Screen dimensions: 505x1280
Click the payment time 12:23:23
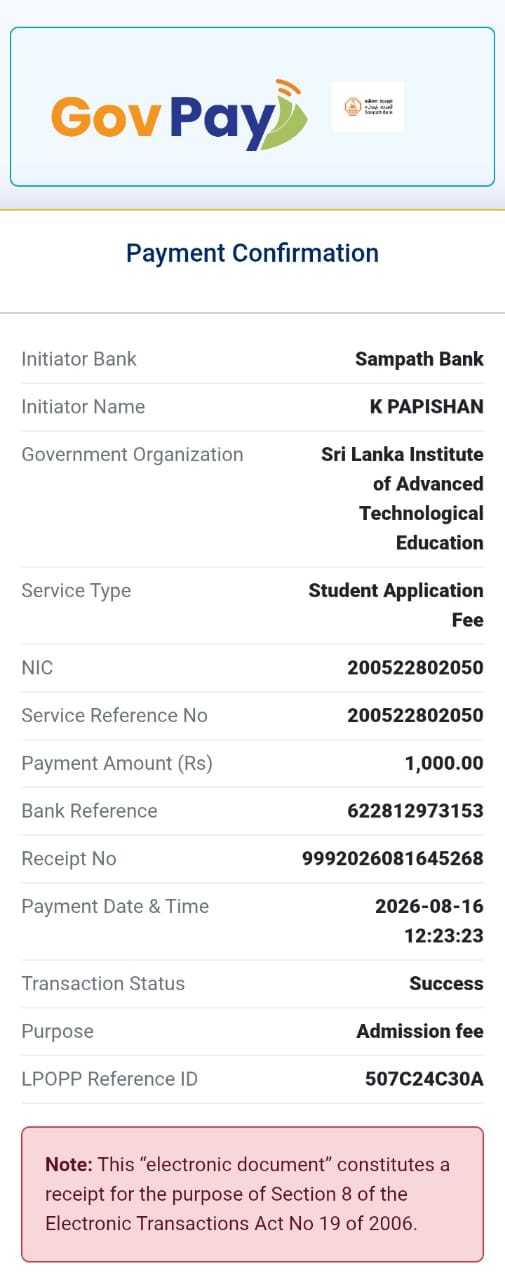[x=443, y=936]
